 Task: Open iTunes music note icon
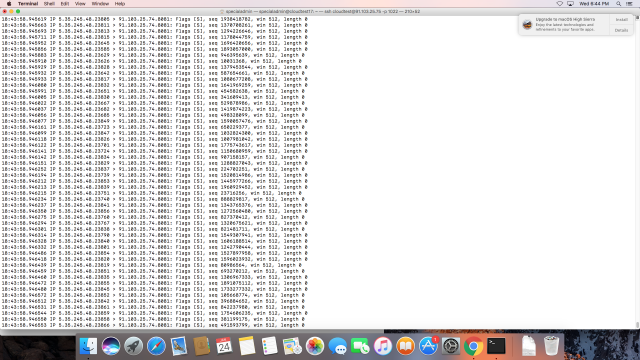point(382,346)
